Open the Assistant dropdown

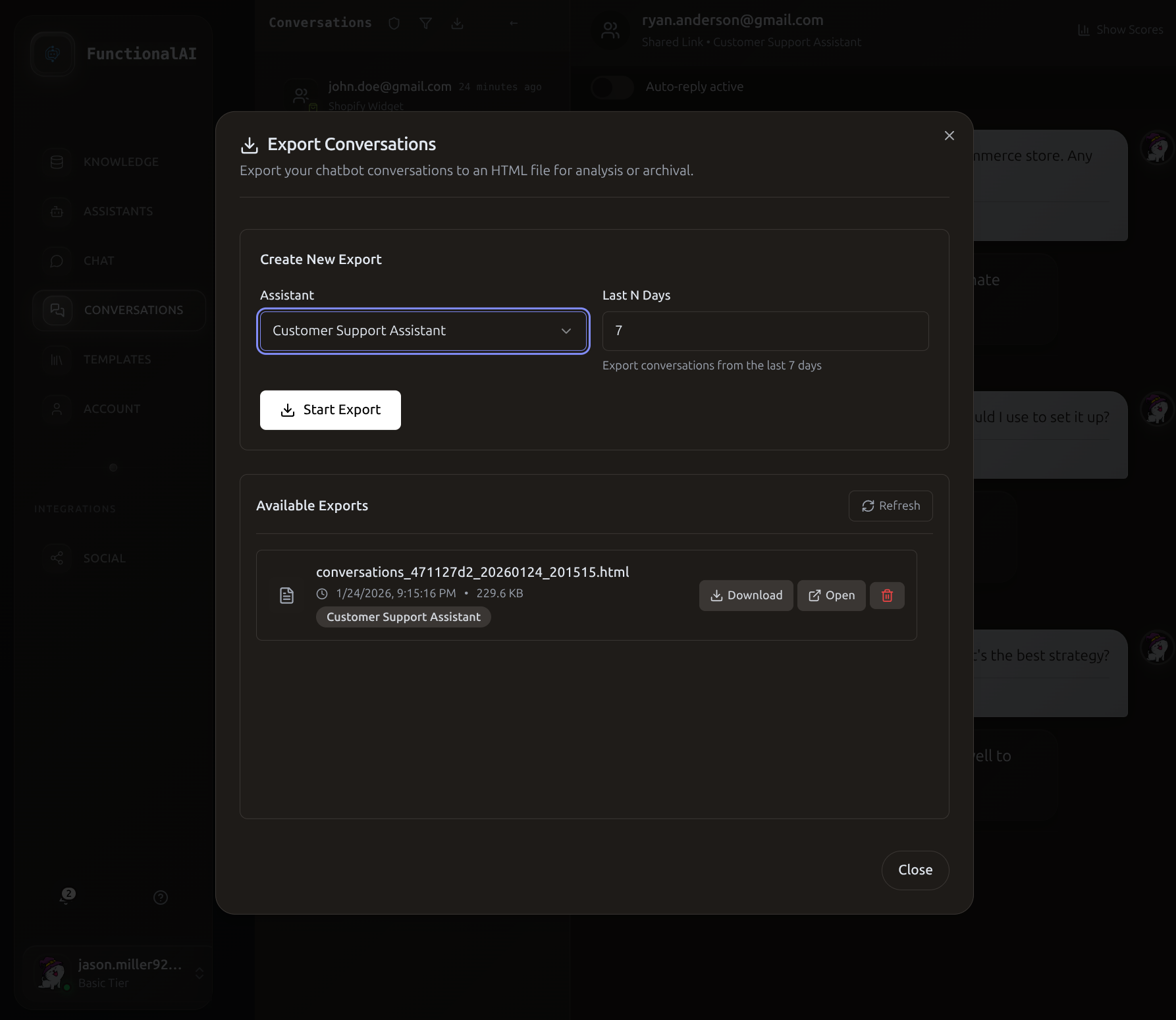pos(423,331)
